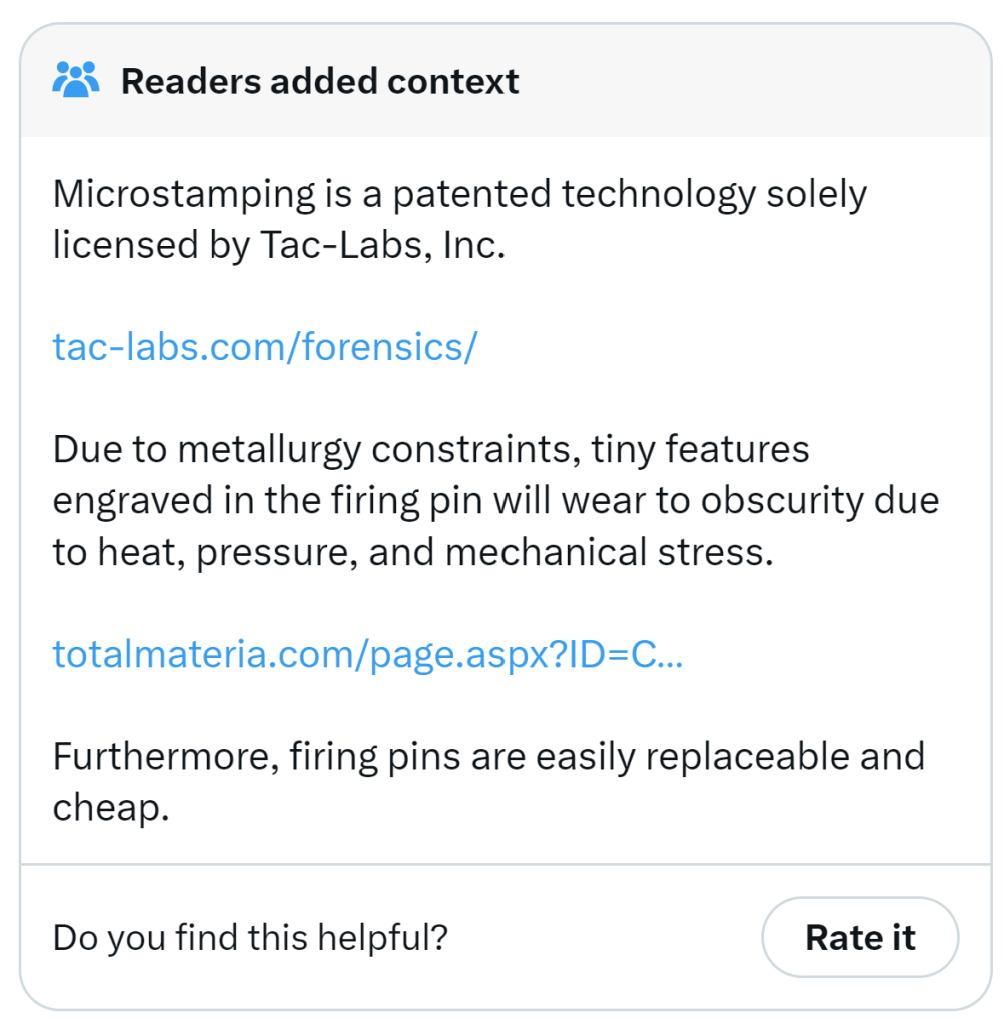Viewport: 1004px width, 1024px height.
Task: Select the "Readers added context" heading
Action: click(319, 81)
